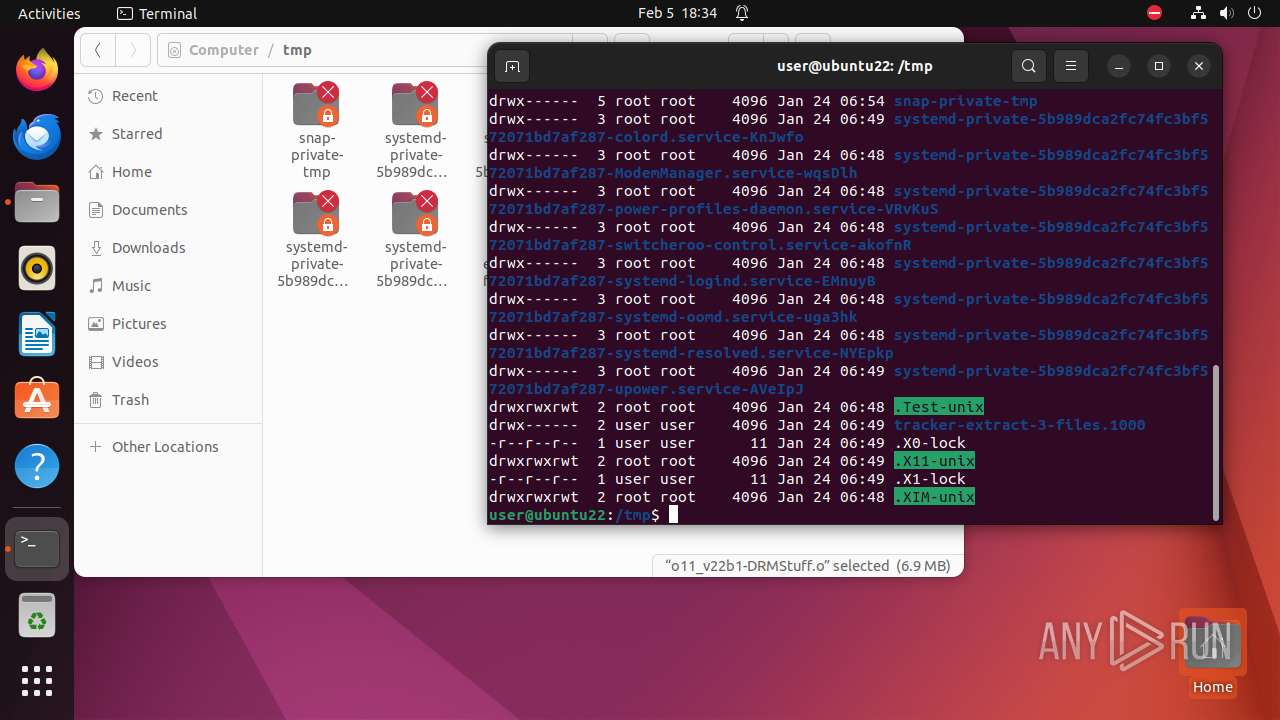Launch Rhythmbox music player from dock

point(37,268)
